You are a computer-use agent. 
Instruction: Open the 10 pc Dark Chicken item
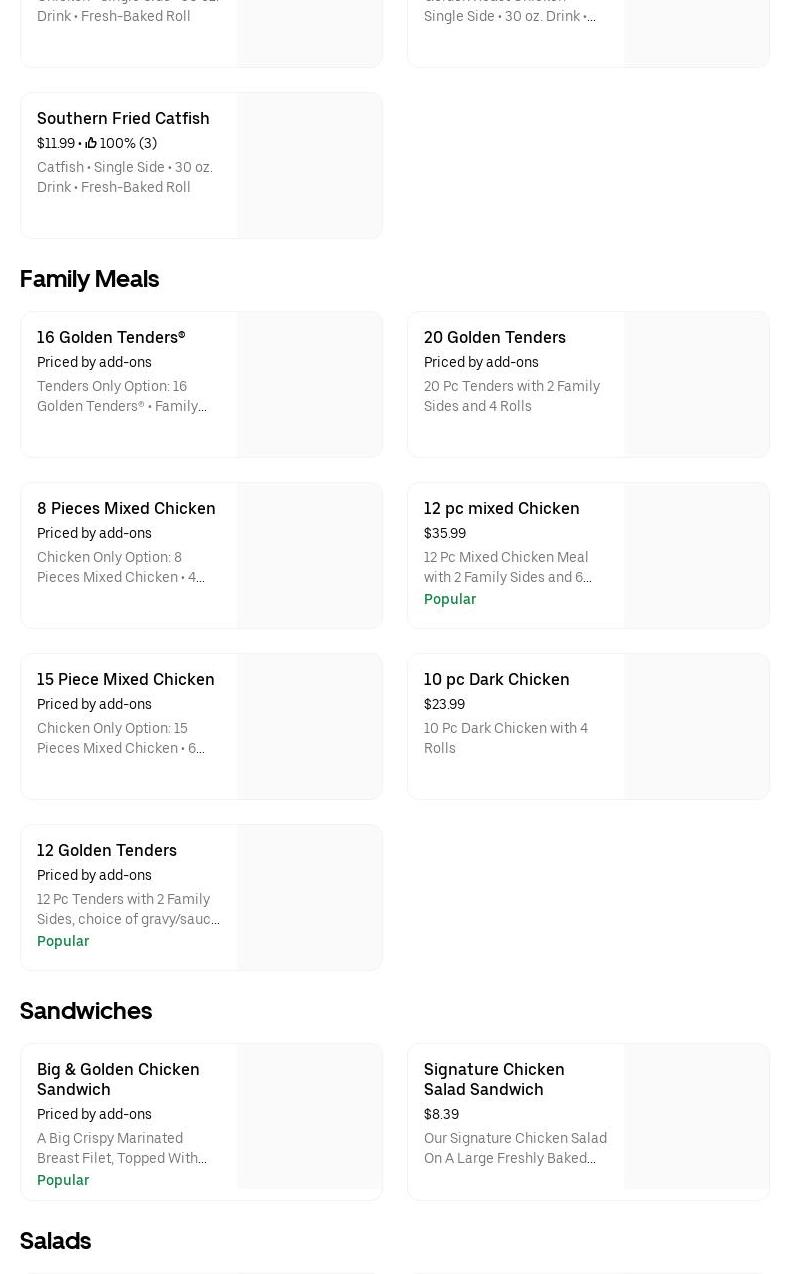[x=496, y=680]
